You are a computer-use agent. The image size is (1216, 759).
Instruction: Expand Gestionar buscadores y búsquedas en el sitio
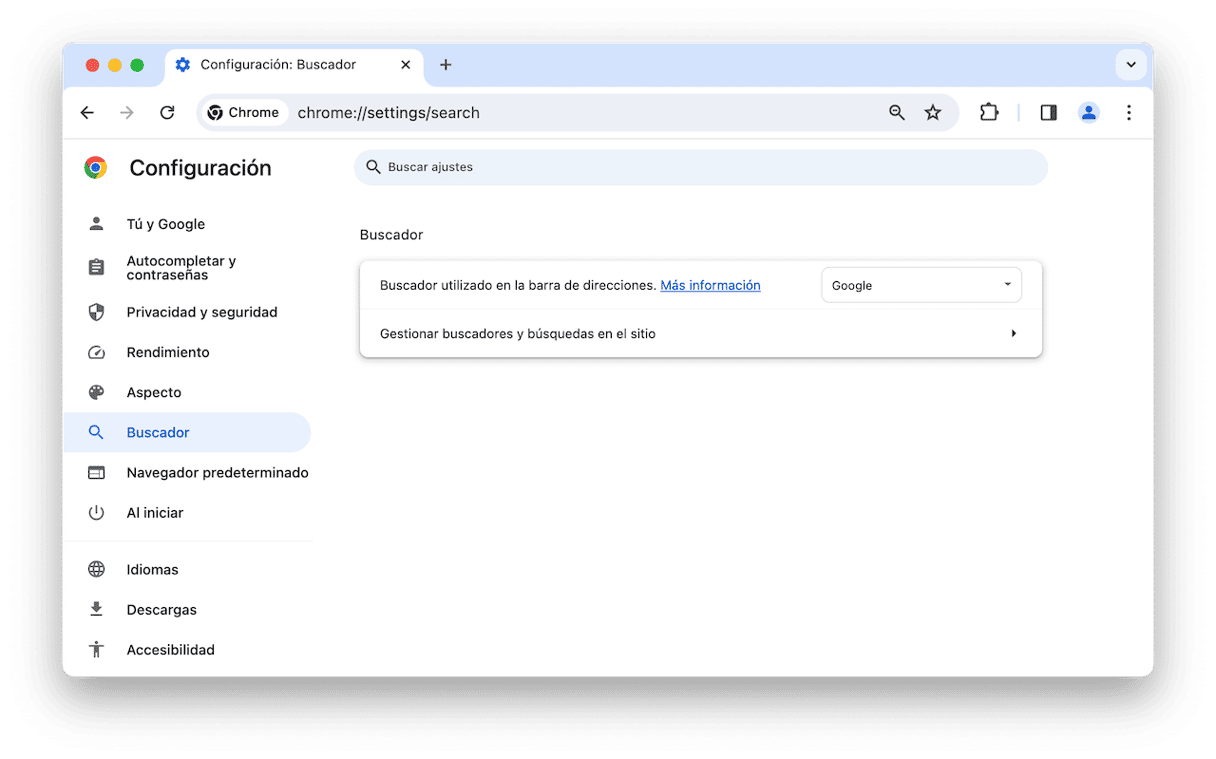[x=701, y=333]
